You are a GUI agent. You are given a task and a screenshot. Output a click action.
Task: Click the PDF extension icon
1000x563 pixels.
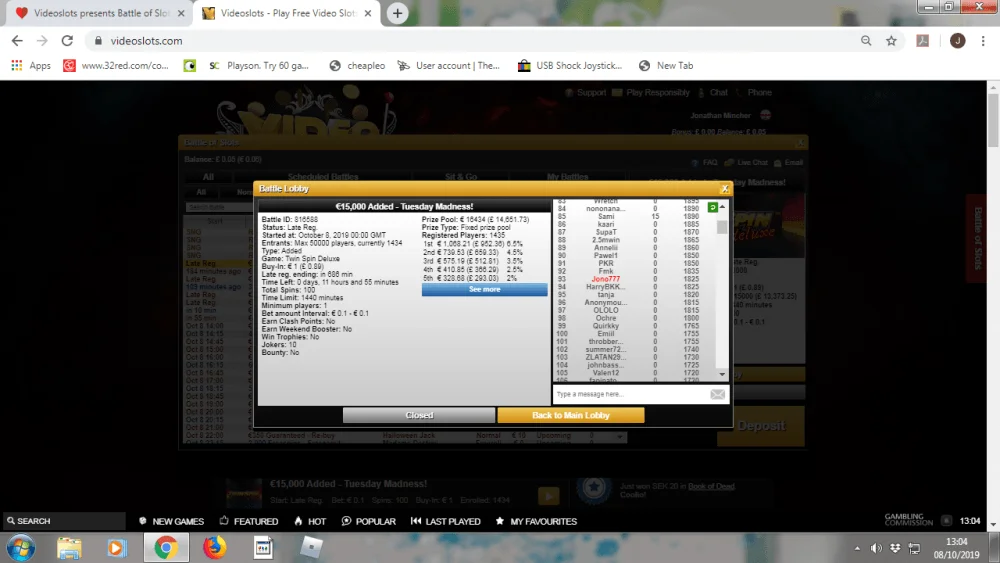(x=923, y=41)
